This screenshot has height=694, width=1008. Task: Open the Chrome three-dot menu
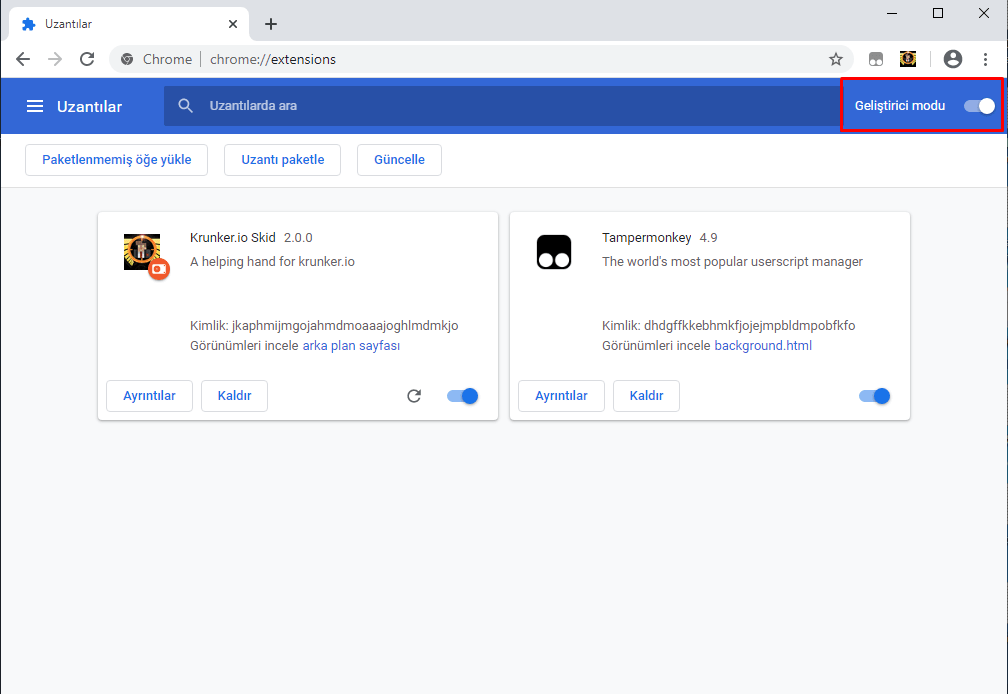(985, 59)
